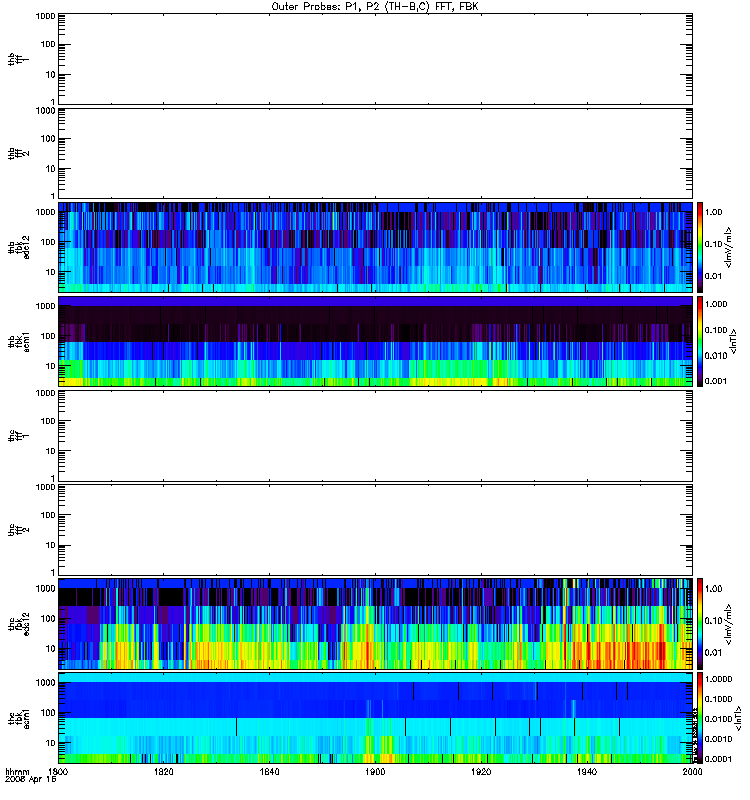The height and width of the screenshot is (800, 750).
Task: Click the thb fbk edc12 spectrogram panel
Action: click(x=376, y=247)
